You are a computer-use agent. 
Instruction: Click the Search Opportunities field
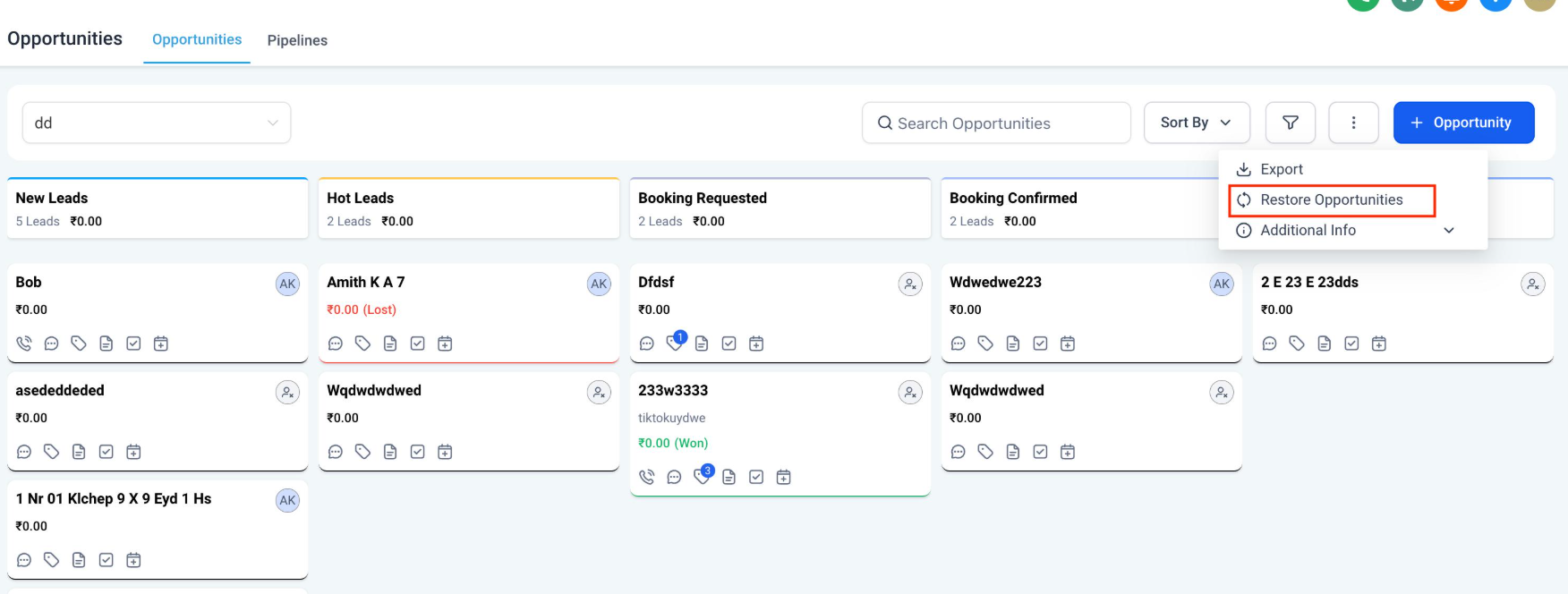[x=996, y=123]
